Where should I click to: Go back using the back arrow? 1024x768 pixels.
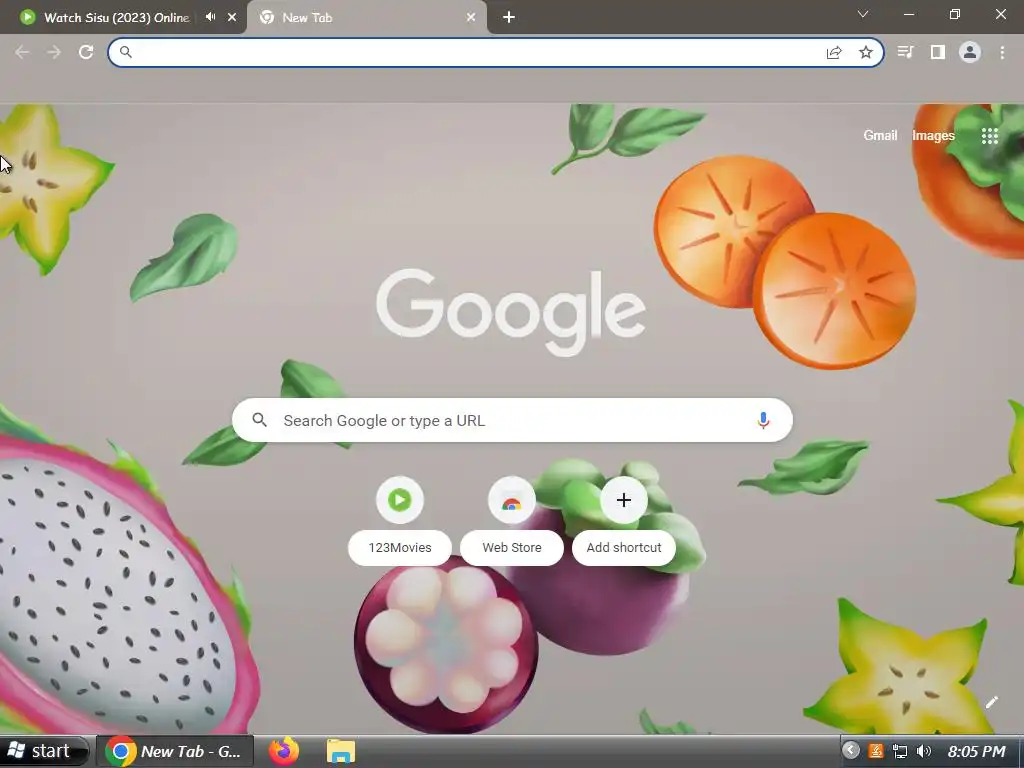[22, 52]
